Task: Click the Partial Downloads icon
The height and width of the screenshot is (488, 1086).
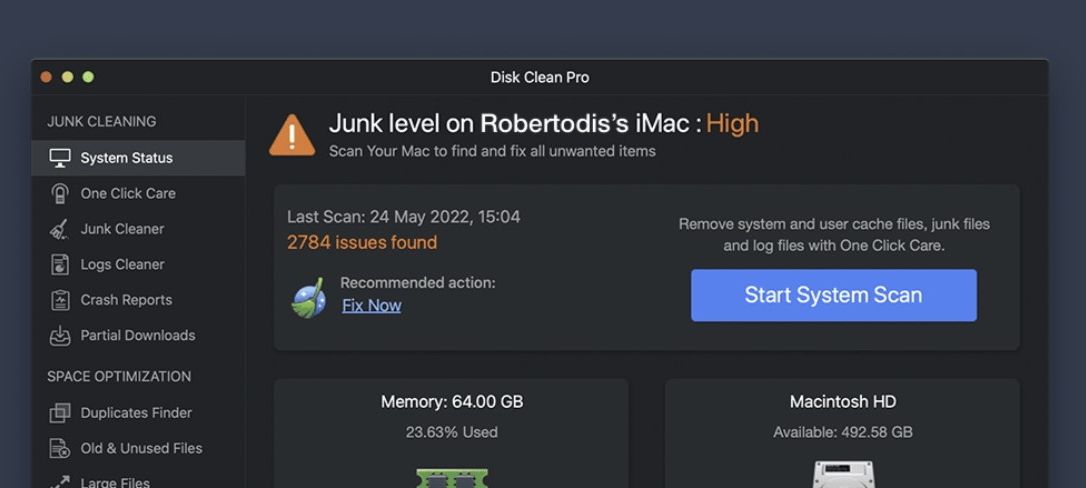Action: 60,336
